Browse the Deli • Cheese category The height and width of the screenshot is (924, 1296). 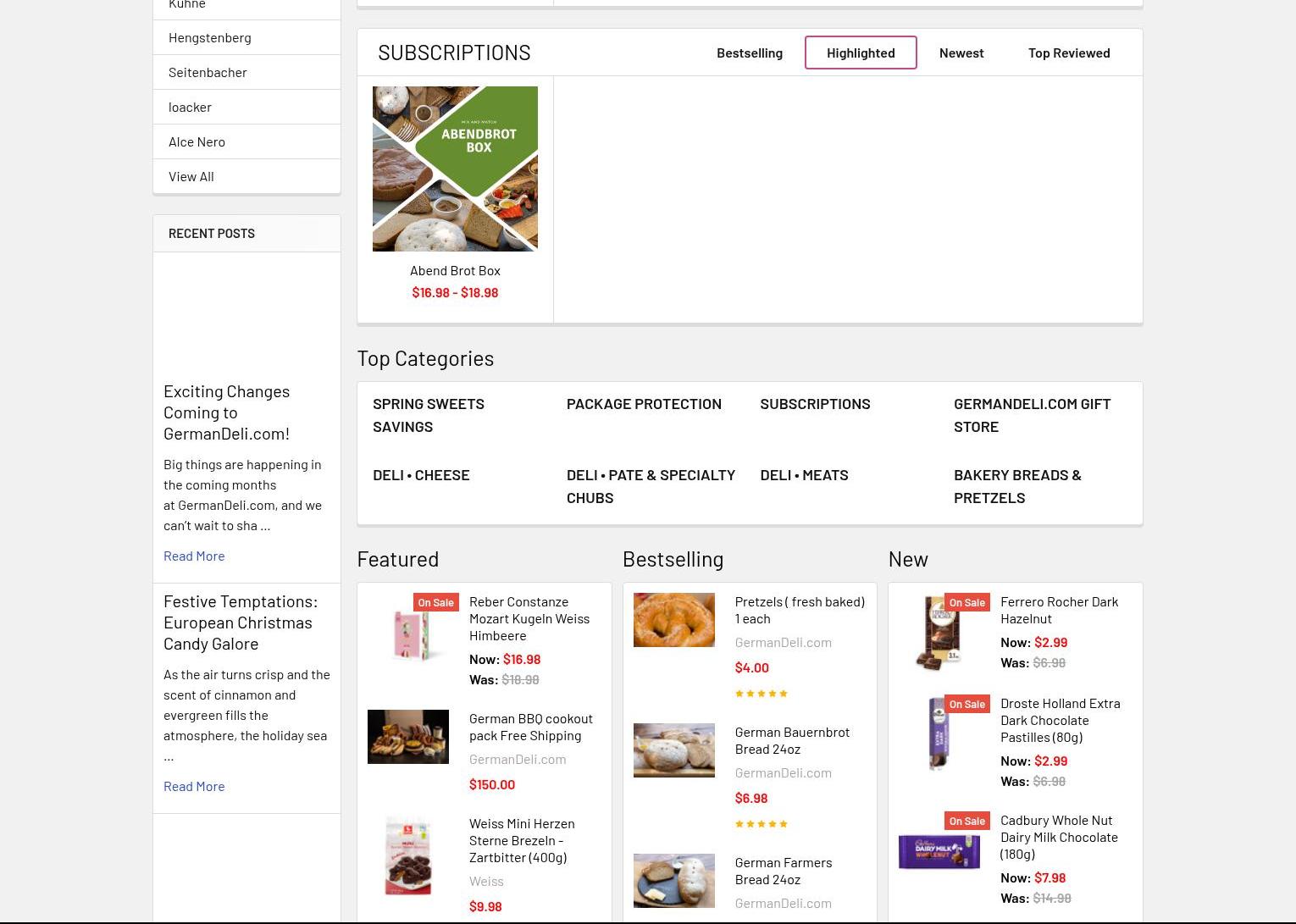click(421, 475)
